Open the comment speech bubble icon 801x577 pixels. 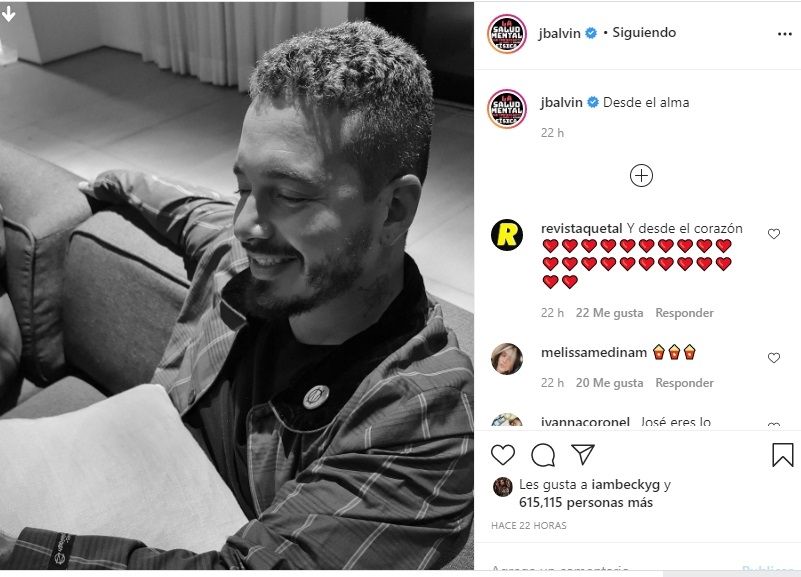(x=543, y=455)
